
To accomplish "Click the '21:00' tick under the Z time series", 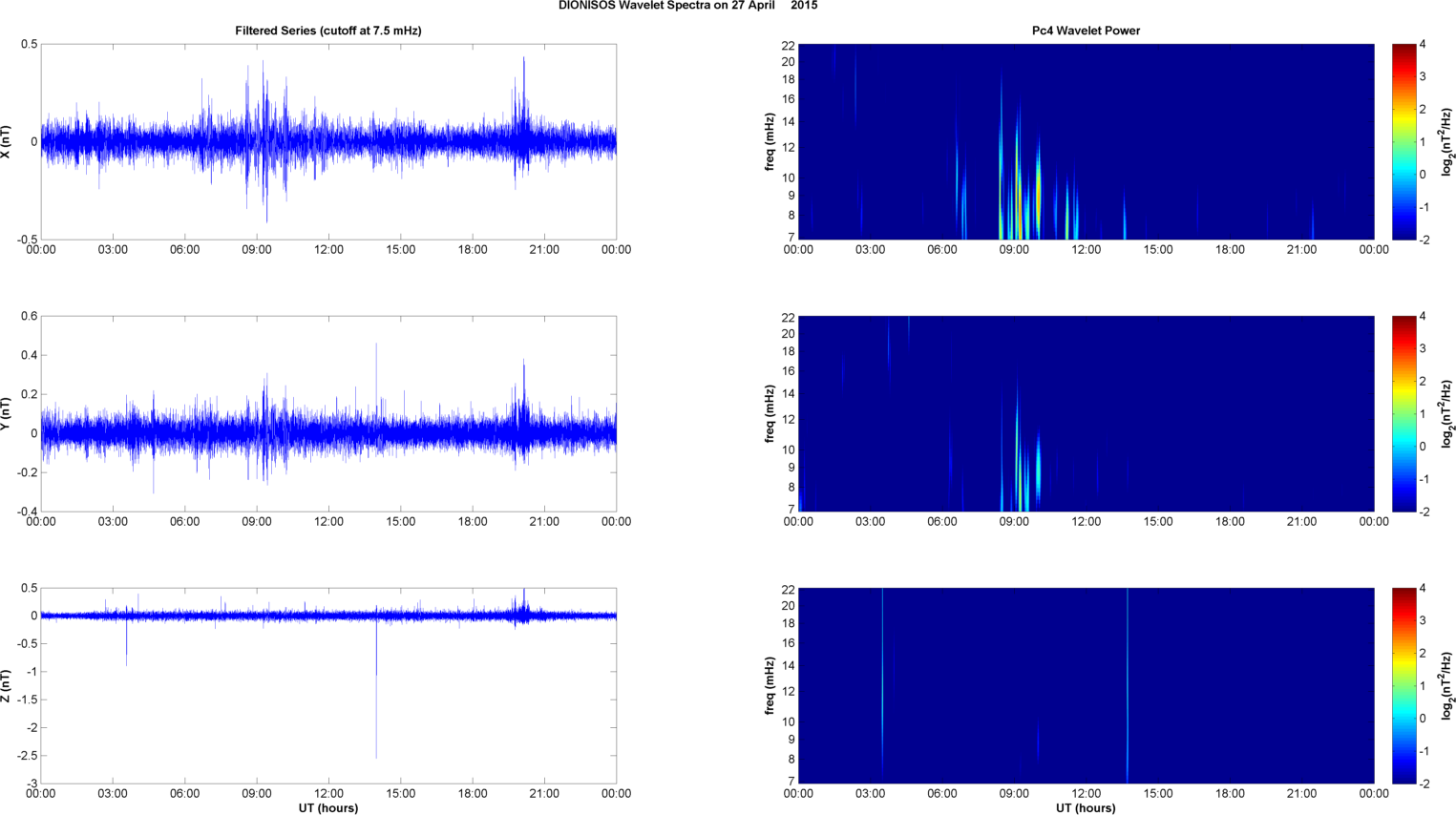I will pos(544,793).
